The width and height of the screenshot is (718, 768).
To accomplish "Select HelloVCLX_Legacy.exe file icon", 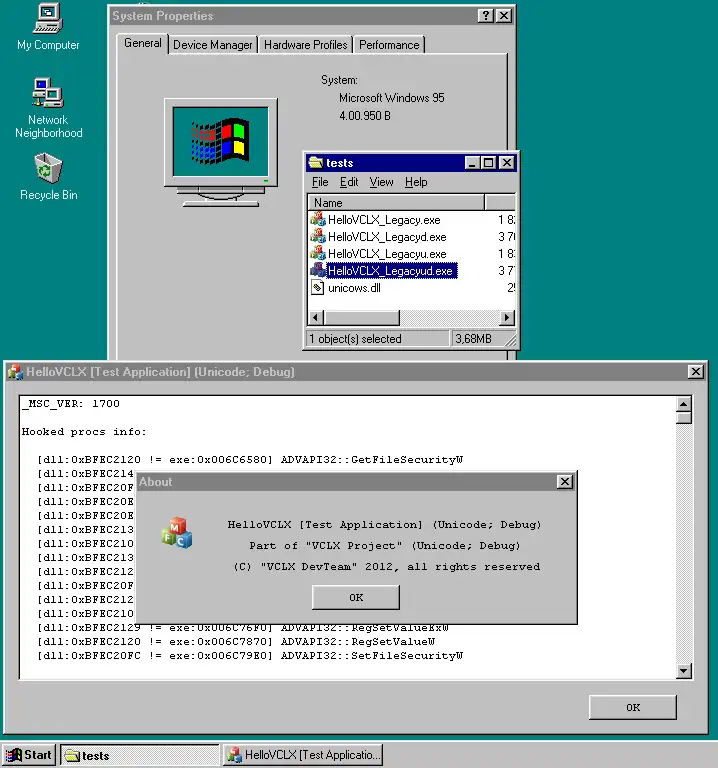I will (x=318, y=219).
